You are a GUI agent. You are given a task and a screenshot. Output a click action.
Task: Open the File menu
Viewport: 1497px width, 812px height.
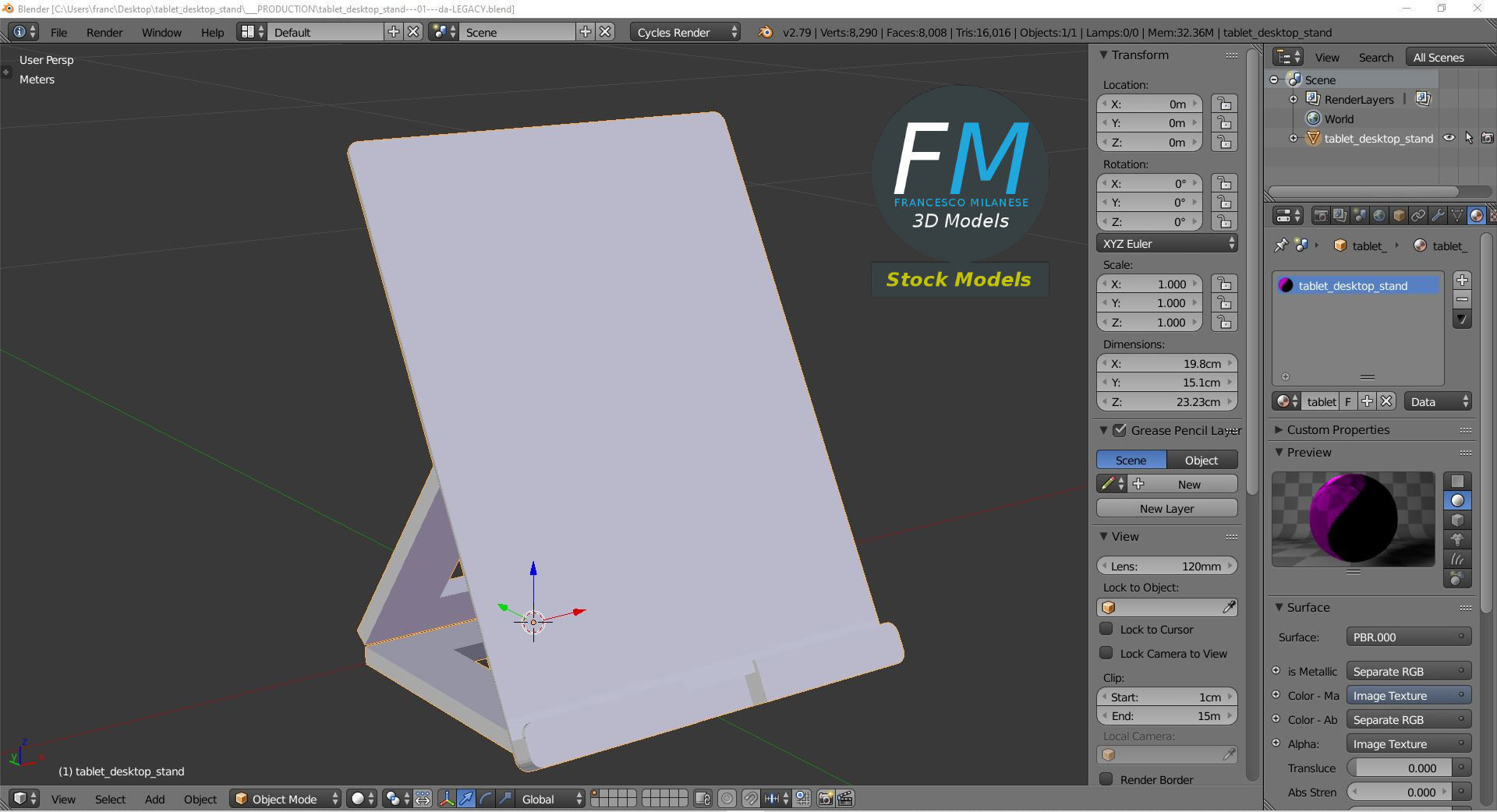coord(58,32)
